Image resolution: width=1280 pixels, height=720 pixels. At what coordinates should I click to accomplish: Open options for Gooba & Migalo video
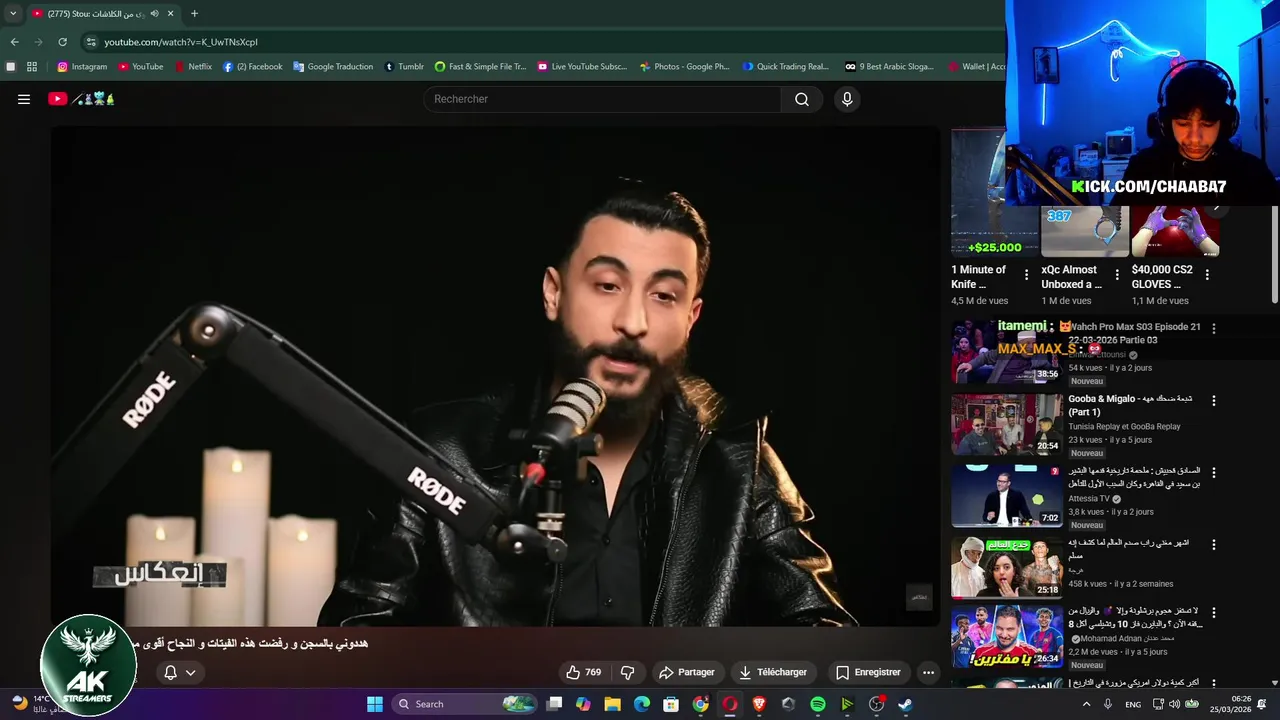coord(1214,400)
